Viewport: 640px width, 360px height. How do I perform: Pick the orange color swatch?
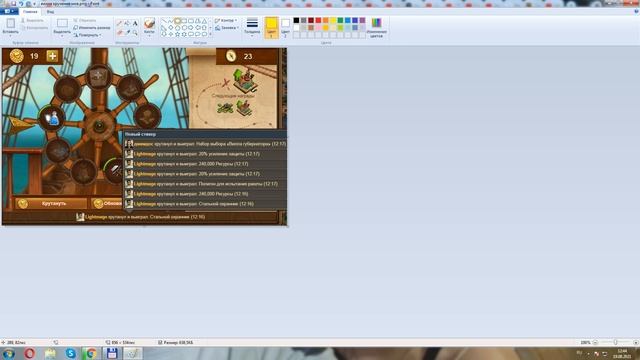click(x=326, y=20)
